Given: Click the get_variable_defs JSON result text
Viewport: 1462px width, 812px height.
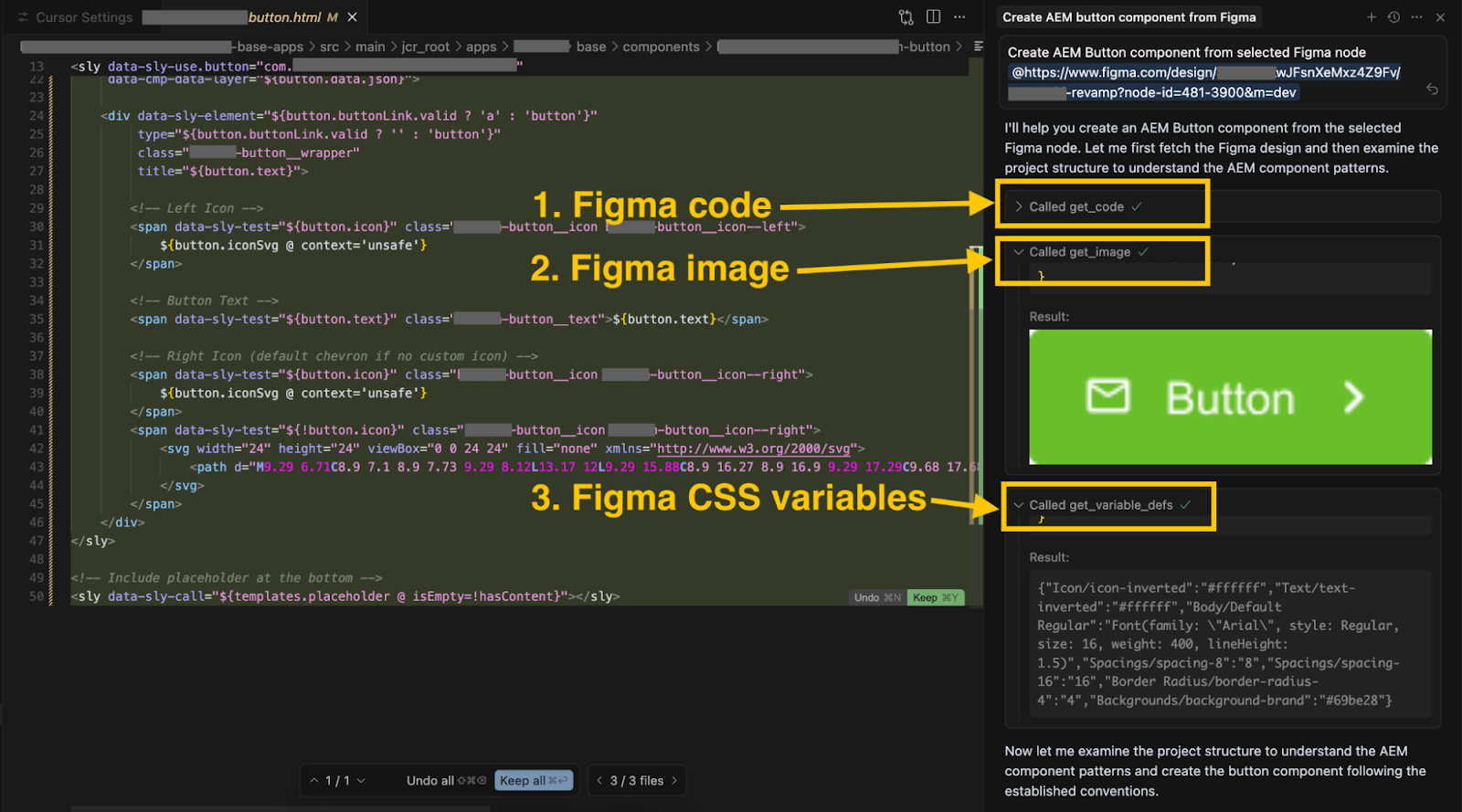Looking at the screenshot, I should 1219,644.
